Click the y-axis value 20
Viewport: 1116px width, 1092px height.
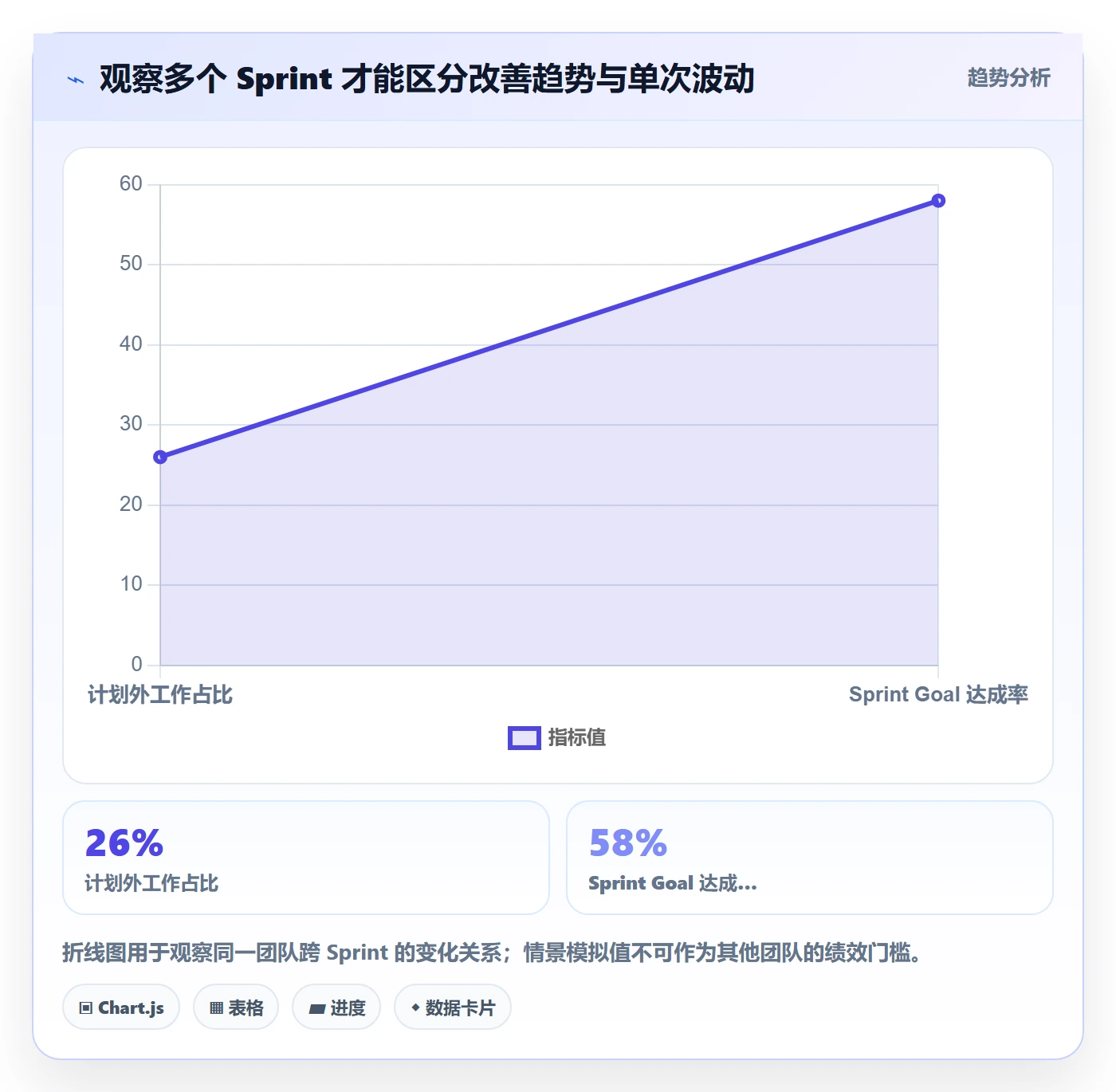click(131, 505)
